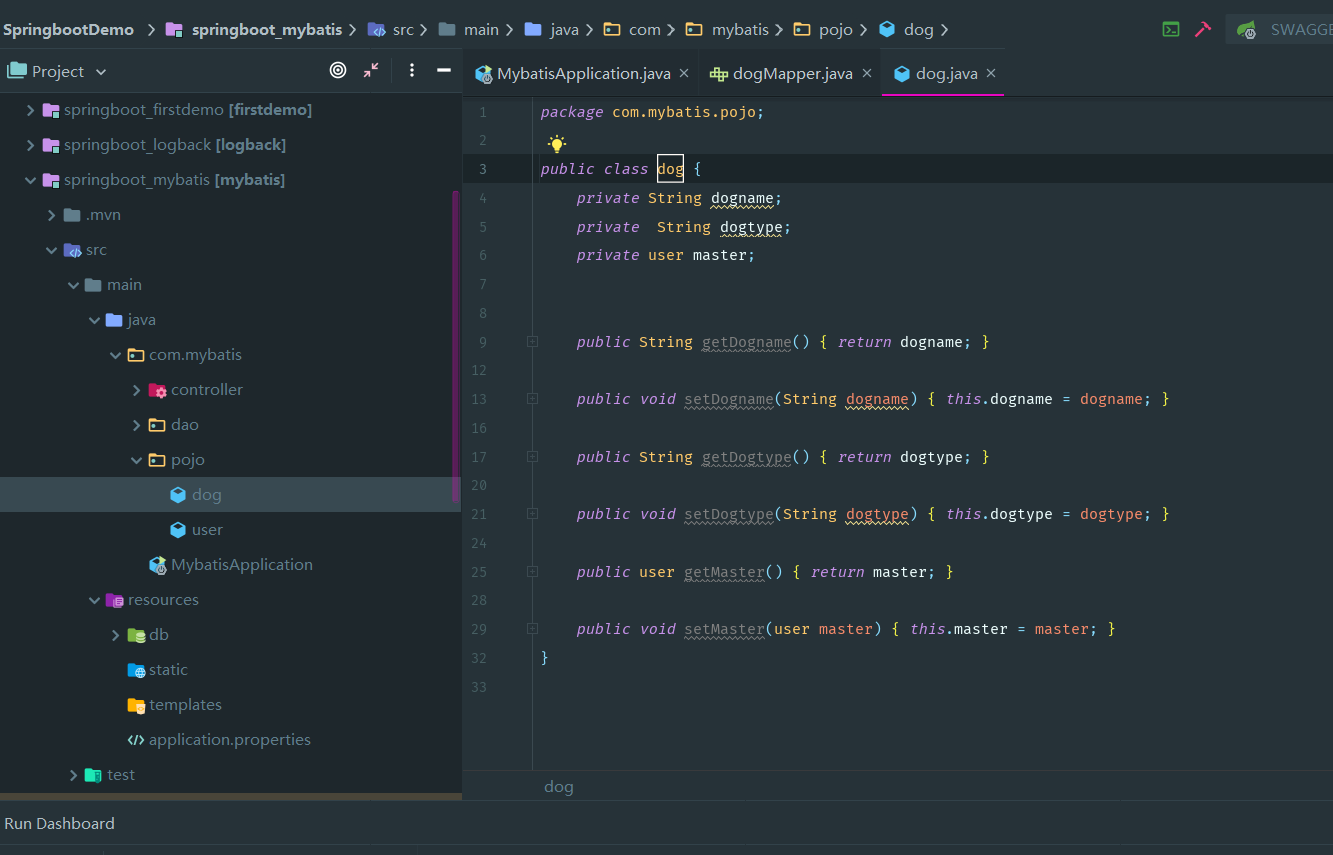This screenshot has width=1333, height=855.
Task: Toggle code folding on getMaster line 25
Action: click(x=532, y=572)
